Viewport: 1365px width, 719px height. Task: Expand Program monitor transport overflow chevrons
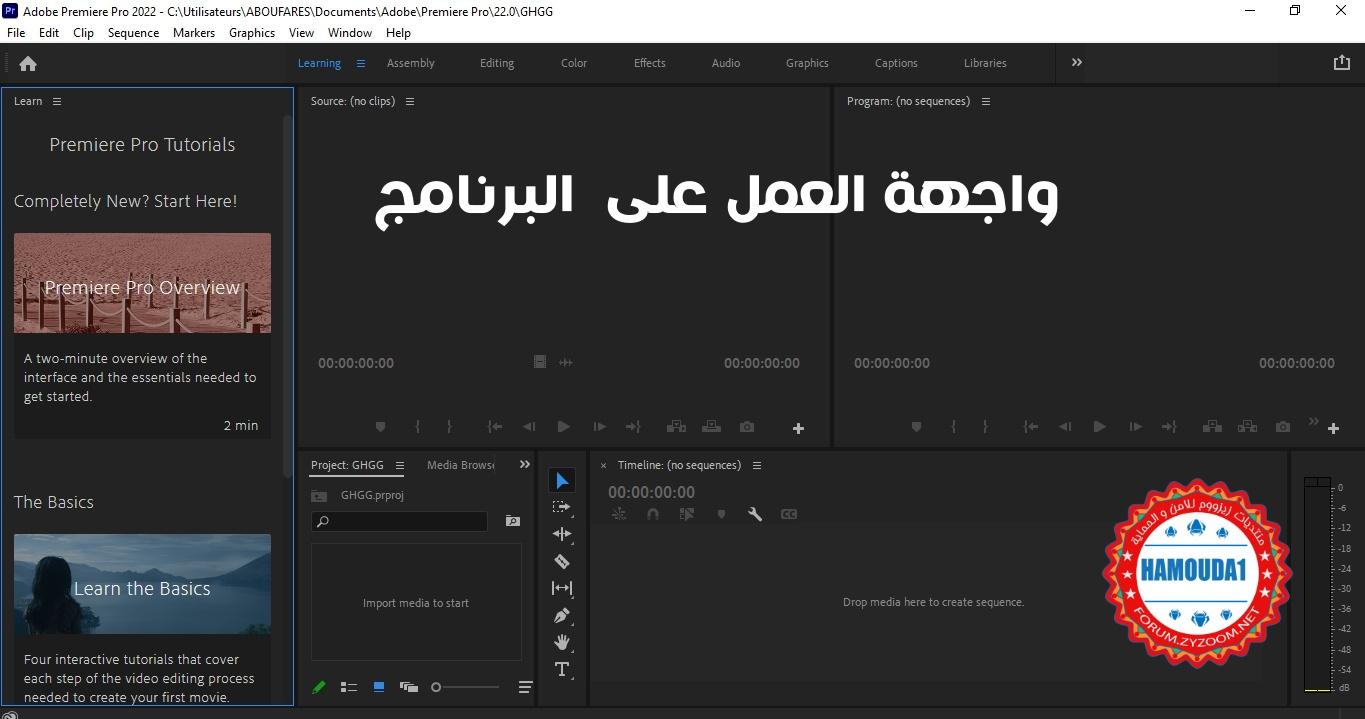(x=1314, y=421)
